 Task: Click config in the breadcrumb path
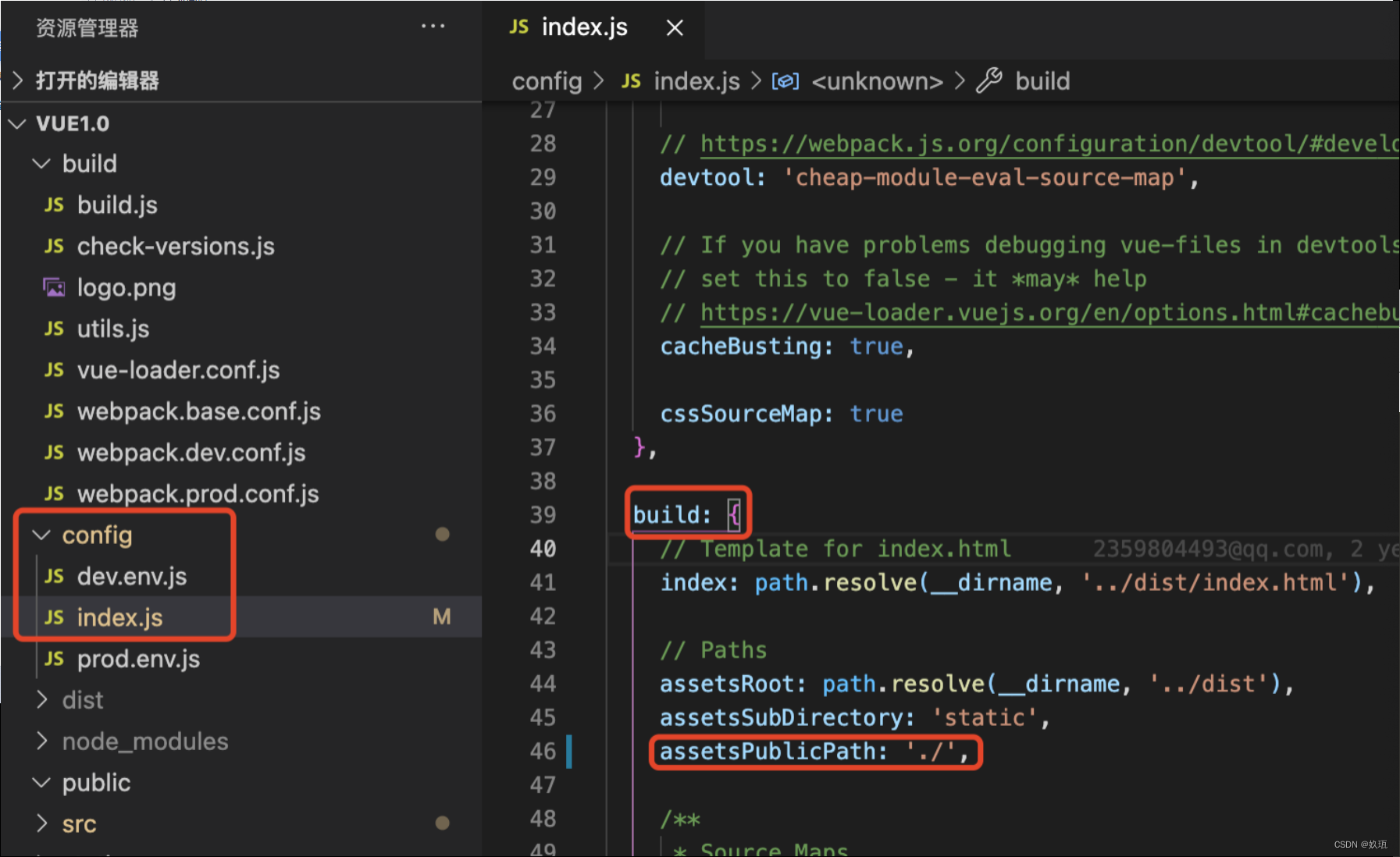pos(547,81)
